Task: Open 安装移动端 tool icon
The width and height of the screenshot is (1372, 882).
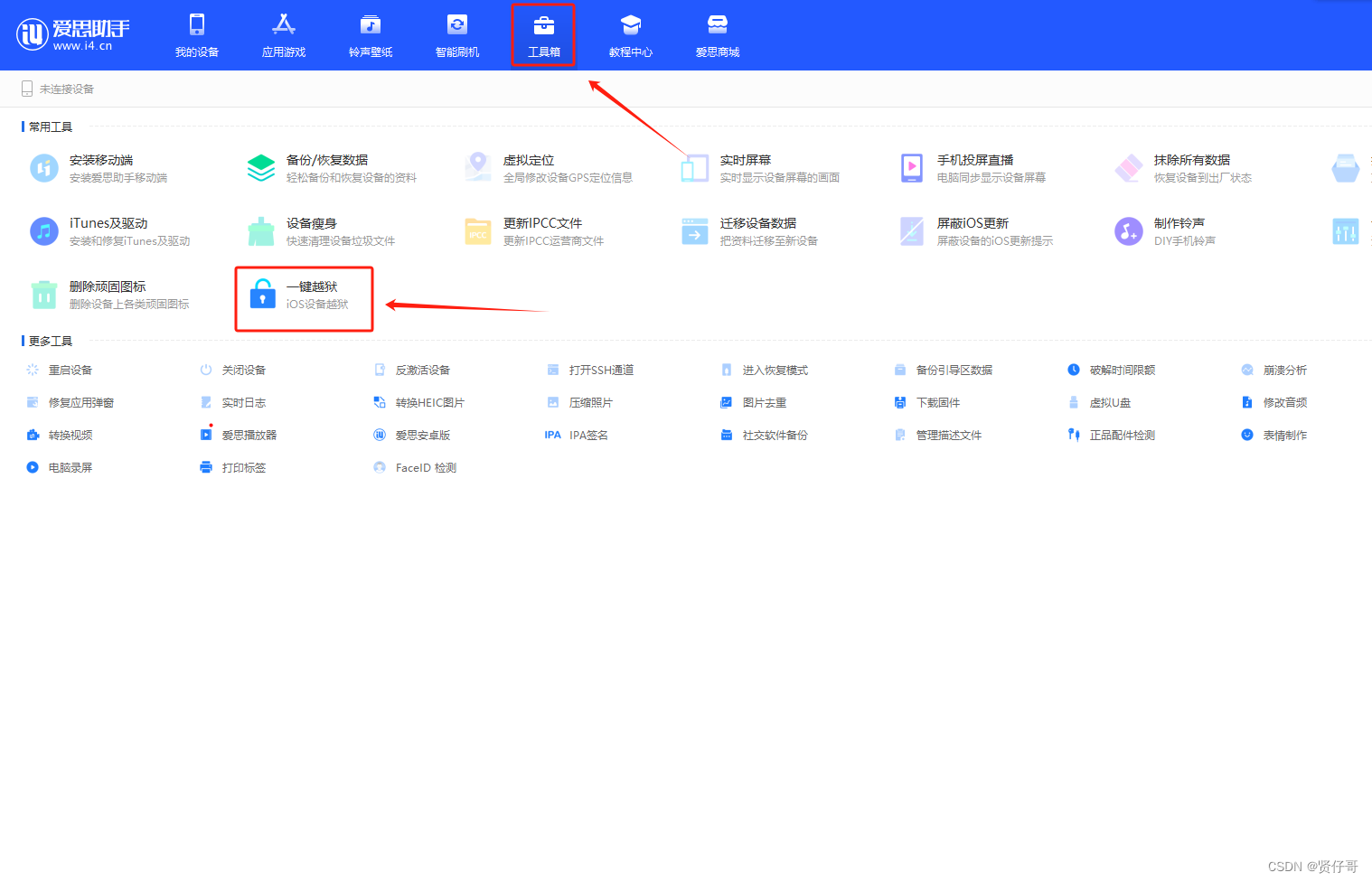Action: (44, 168)
